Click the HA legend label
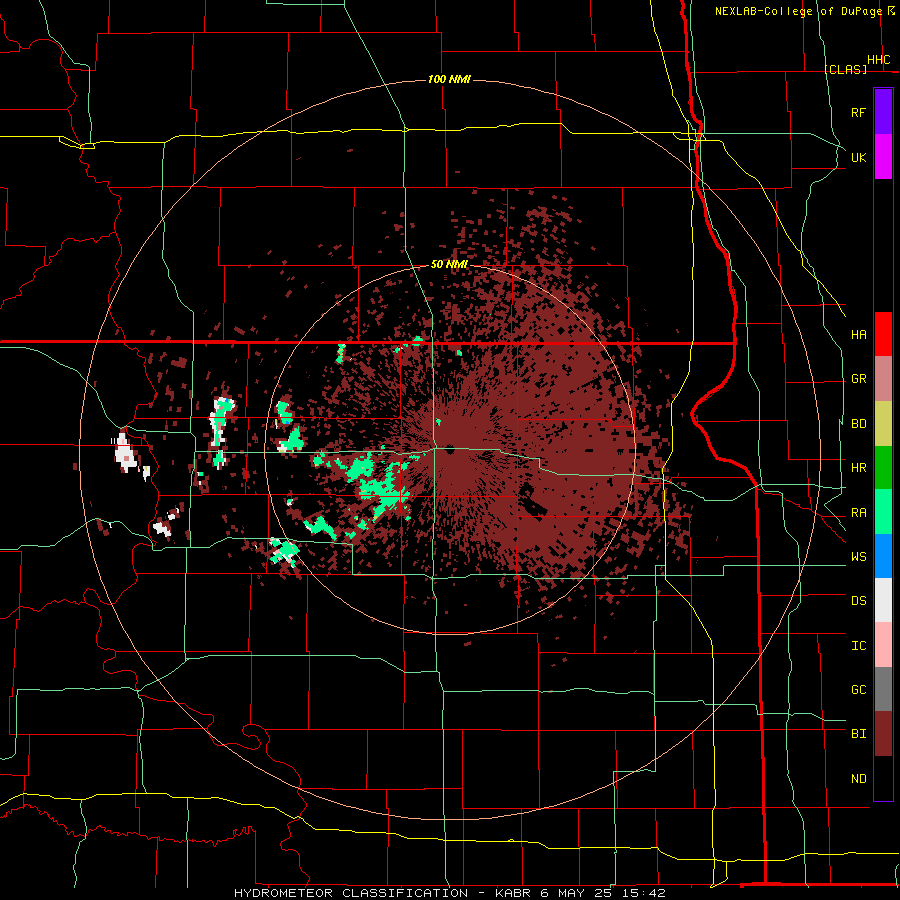 click(x=859, y=335)
